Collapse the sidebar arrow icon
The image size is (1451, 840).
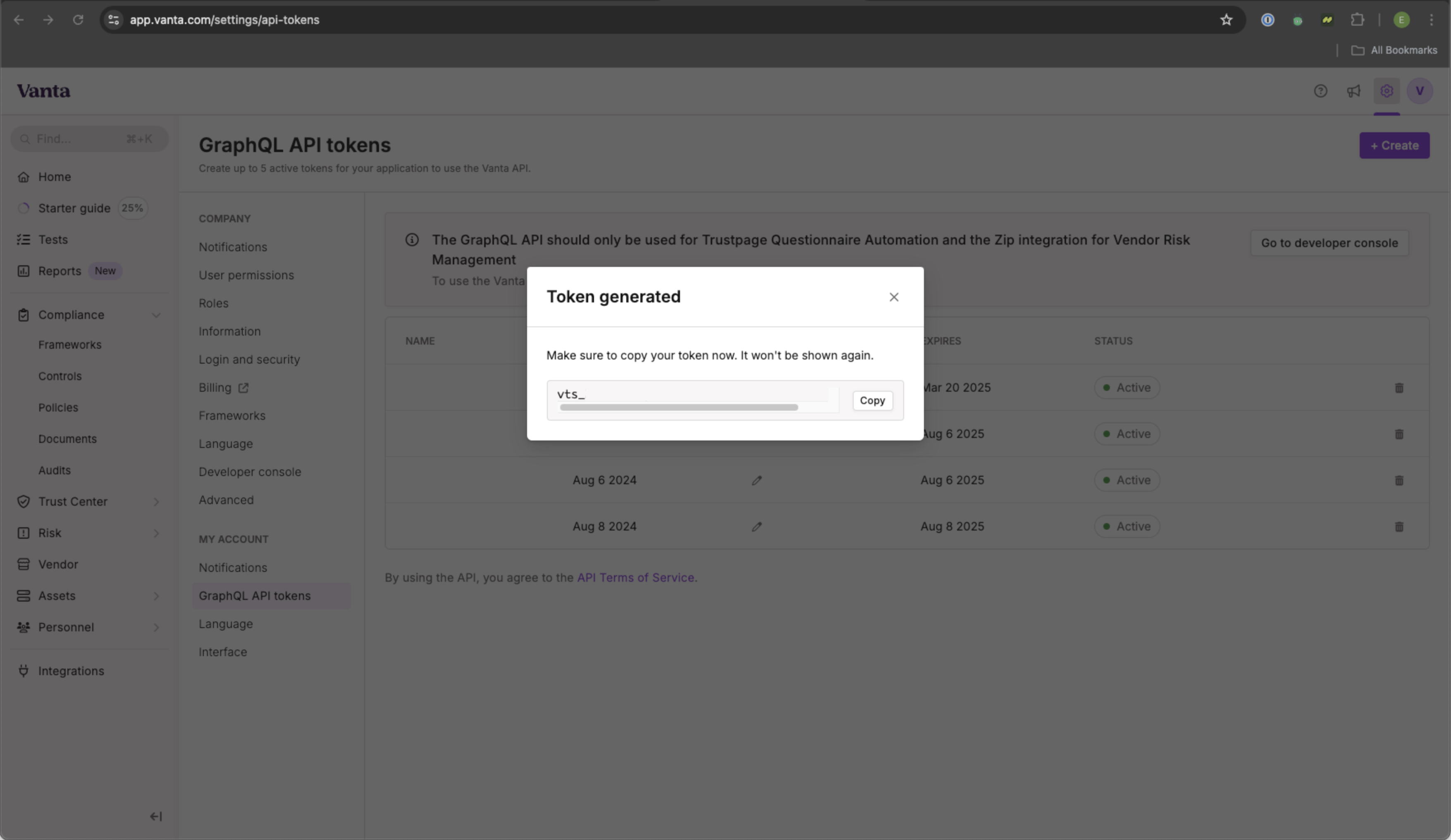click(156, 816)
